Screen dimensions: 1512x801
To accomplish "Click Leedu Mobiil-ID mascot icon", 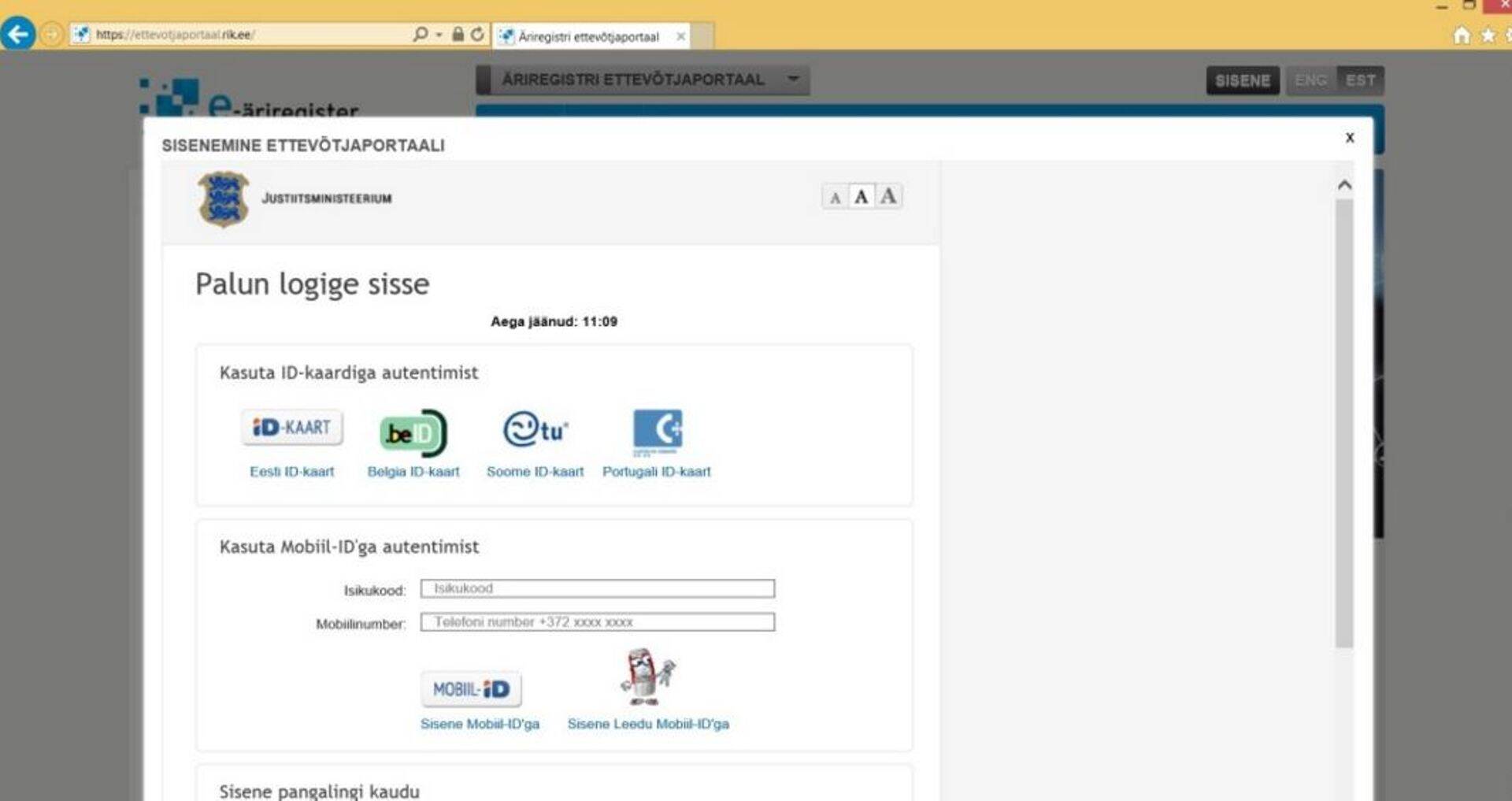I will pyautogui.click(x=647, y=677).
